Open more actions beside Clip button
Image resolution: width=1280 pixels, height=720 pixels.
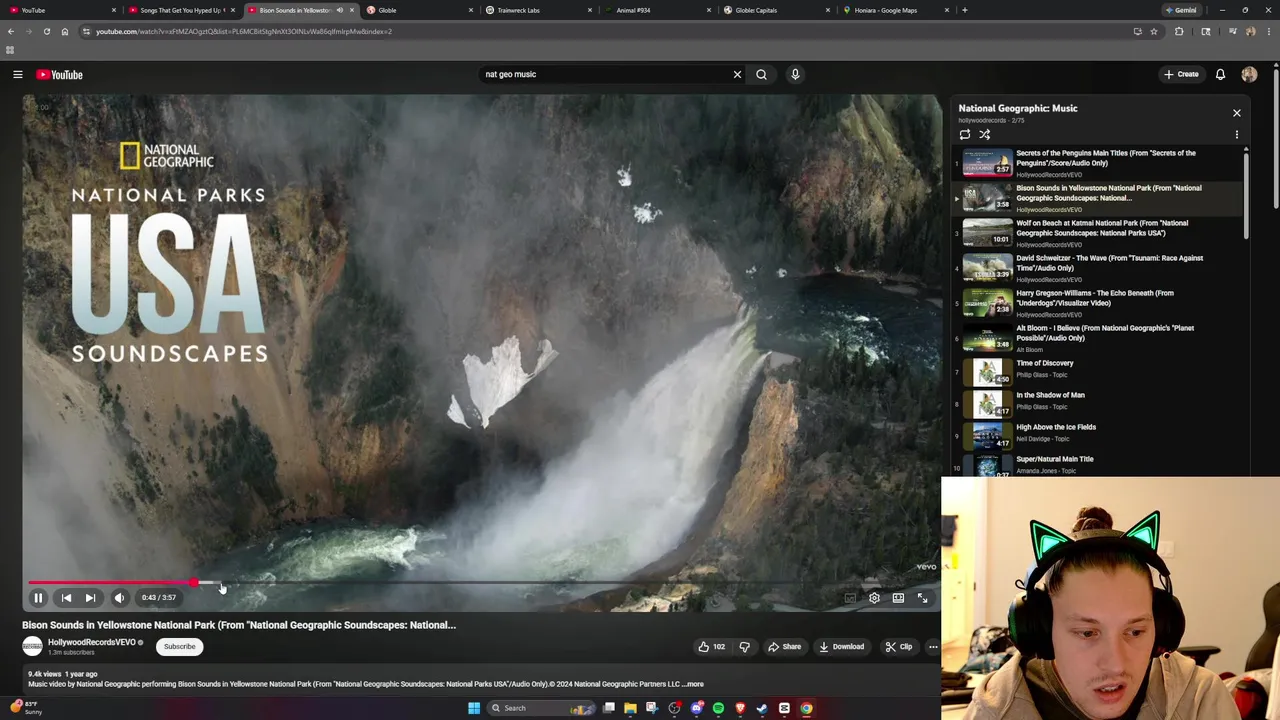[x=933, y=647]
